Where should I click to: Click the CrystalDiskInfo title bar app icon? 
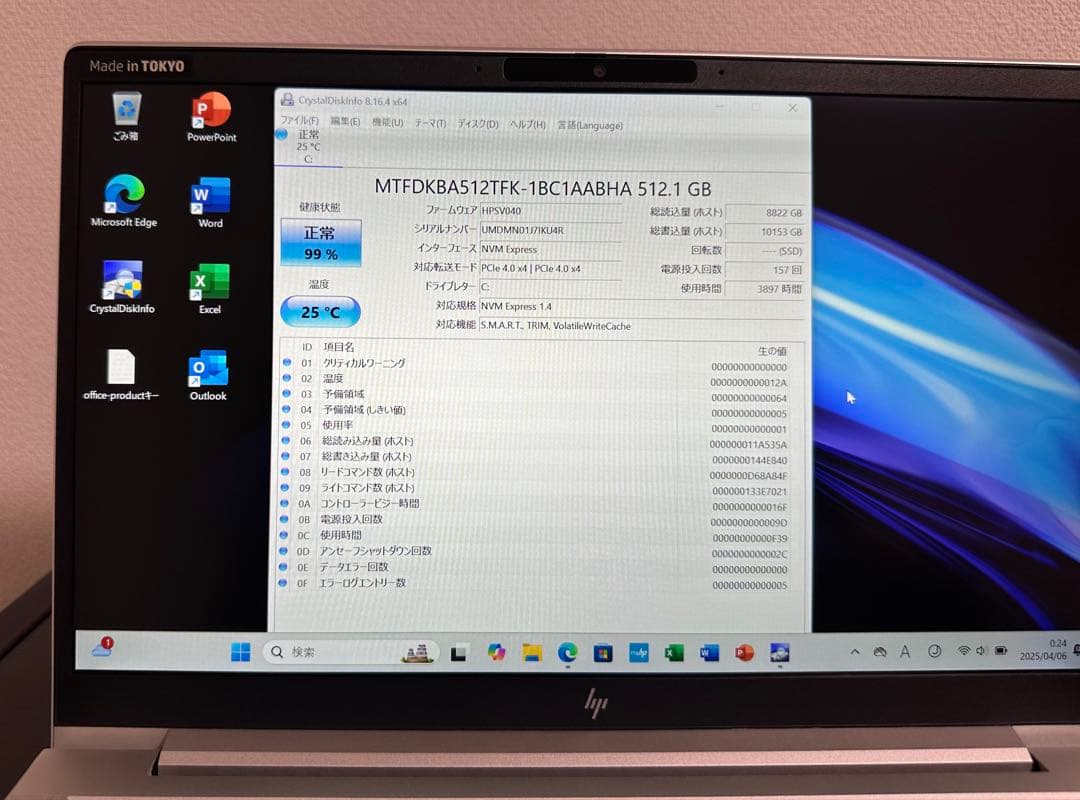click(287, 100)
